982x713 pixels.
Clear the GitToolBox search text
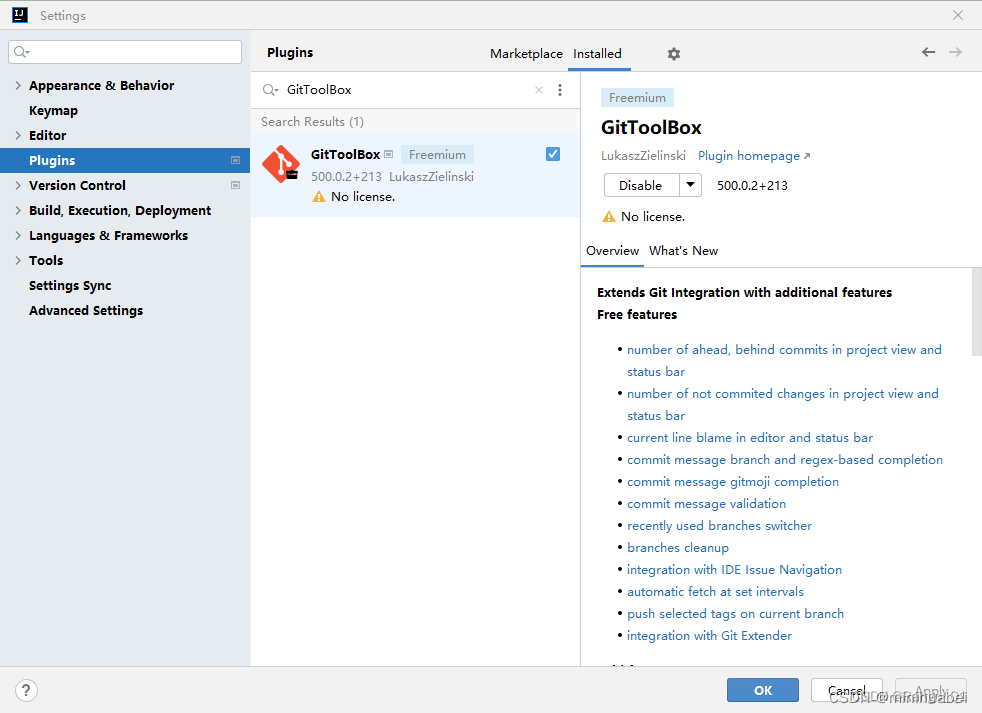tap(539, 90)
